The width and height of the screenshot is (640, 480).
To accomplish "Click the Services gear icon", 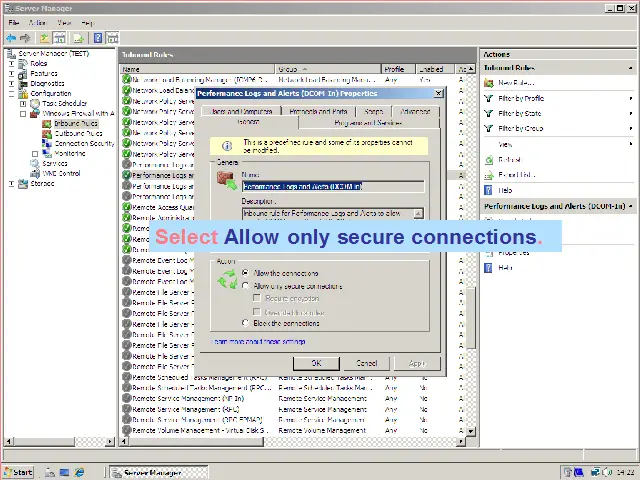I will click(35, 163).
